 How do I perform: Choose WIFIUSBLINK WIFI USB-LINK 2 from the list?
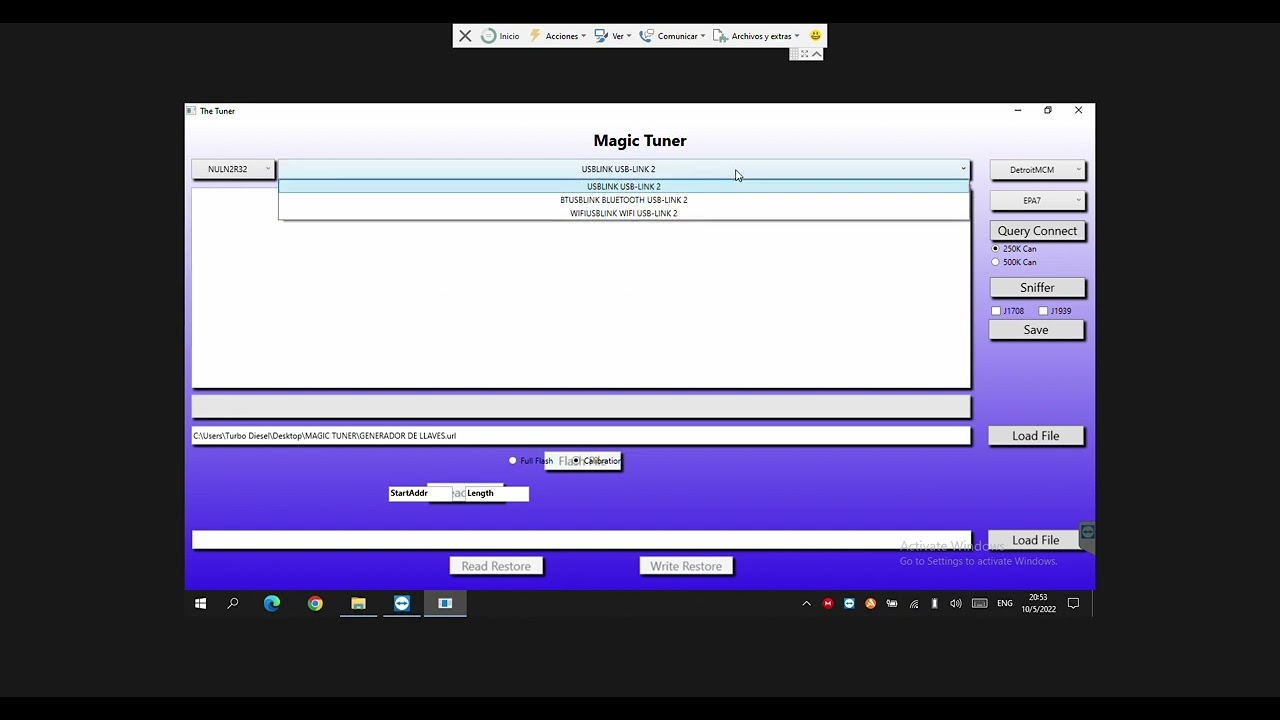coord(623,213)
